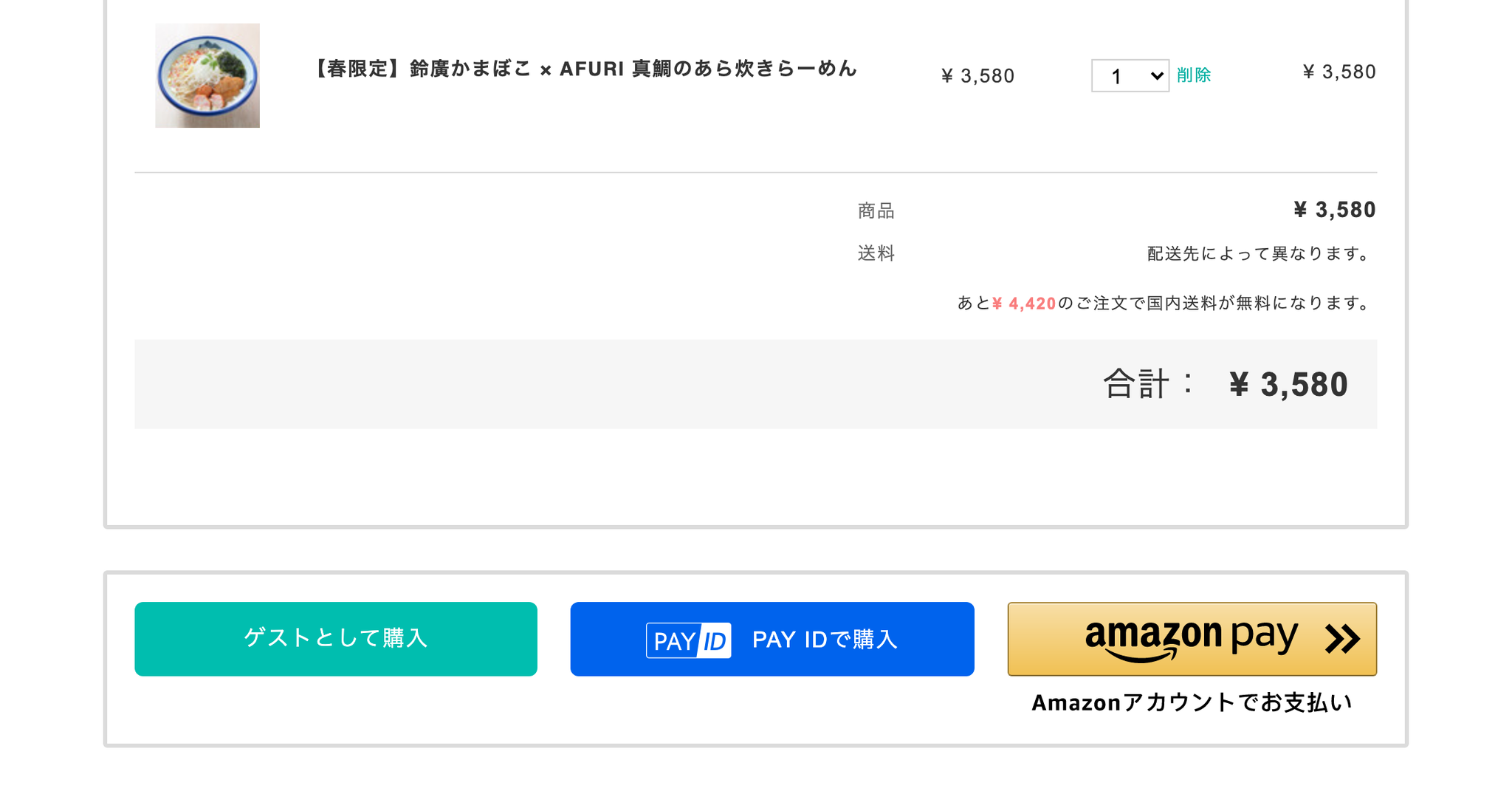Click the amazon pay logo
The image size is (1512, 791).
[1191, 638]
